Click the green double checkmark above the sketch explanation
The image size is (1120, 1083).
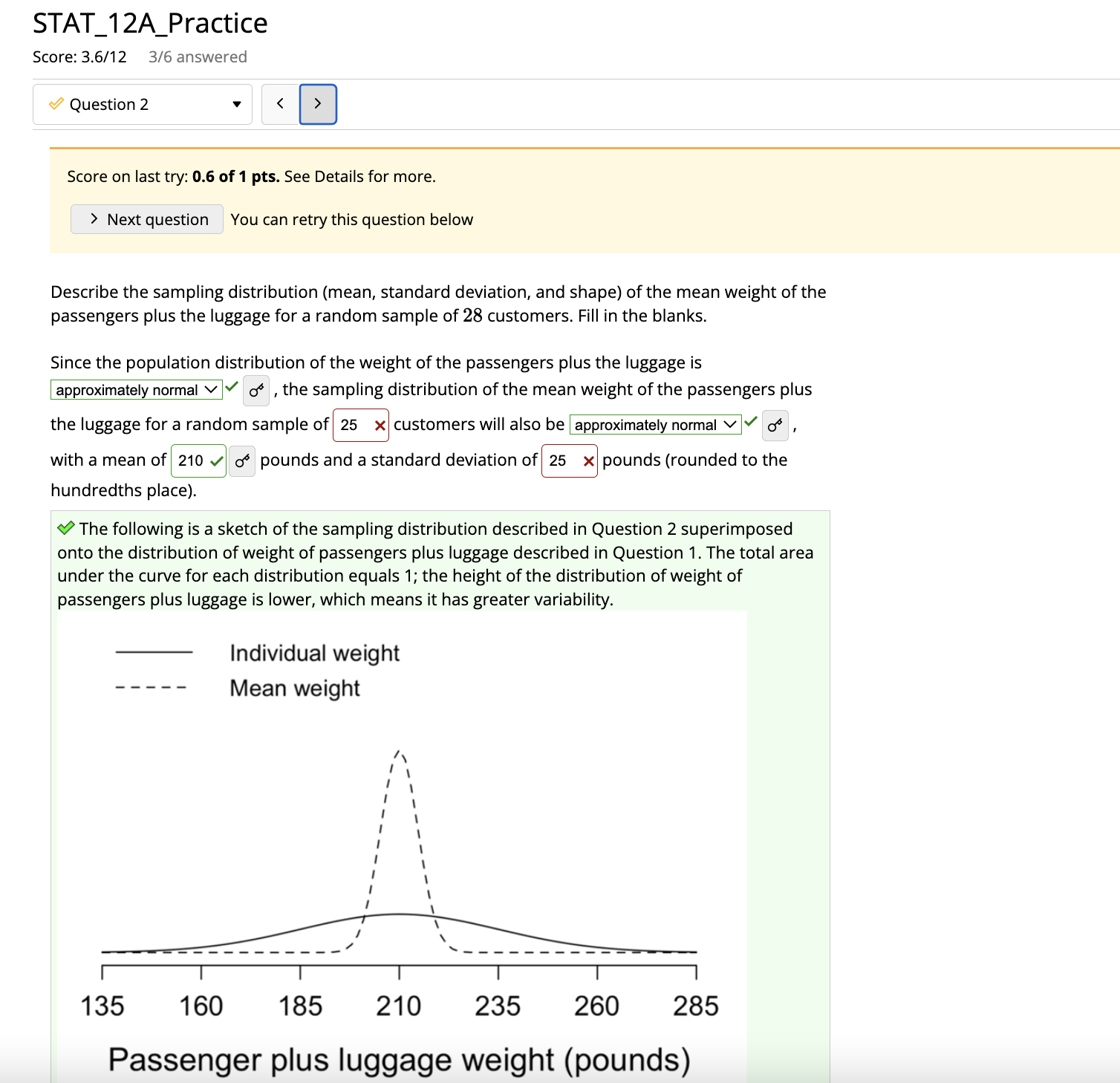[65, 528]
